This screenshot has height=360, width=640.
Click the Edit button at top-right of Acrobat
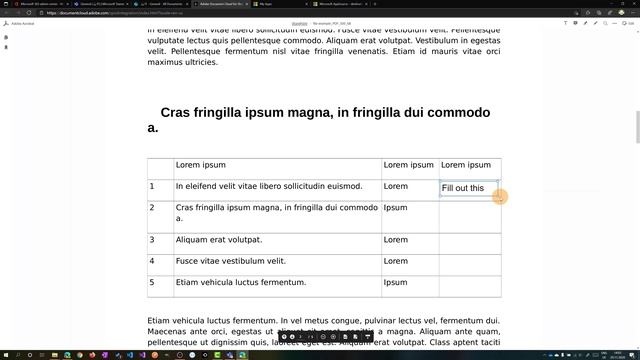coord(628,23)
